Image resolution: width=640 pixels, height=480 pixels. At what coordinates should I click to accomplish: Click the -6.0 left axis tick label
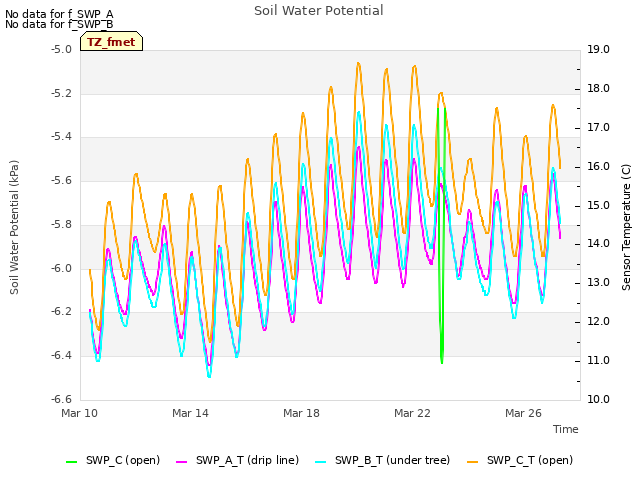tap(61, 268)
